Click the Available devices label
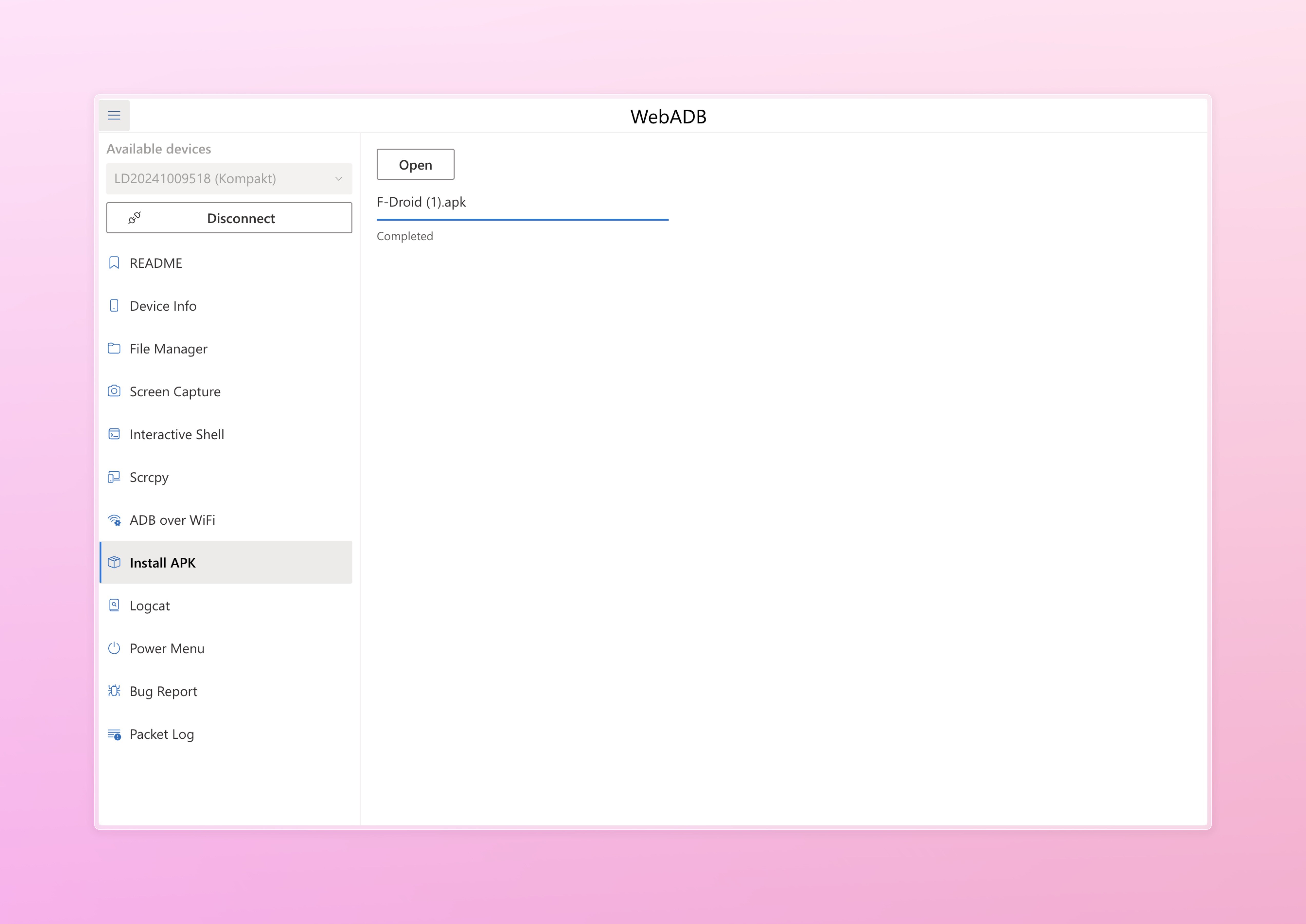This screenshot has width=1306, height=924. point(159,149)
